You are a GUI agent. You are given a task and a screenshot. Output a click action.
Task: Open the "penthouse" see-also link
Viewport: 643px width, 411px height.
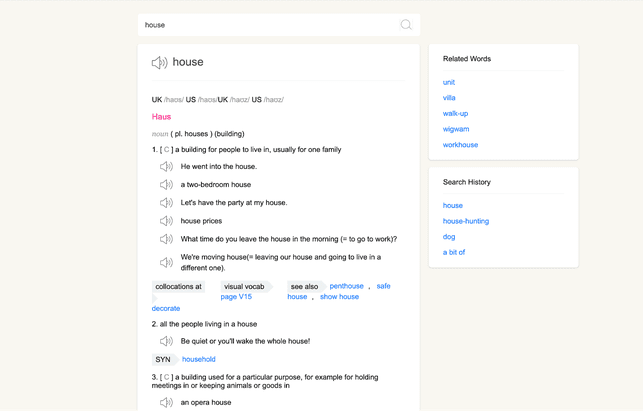[346, 286]
